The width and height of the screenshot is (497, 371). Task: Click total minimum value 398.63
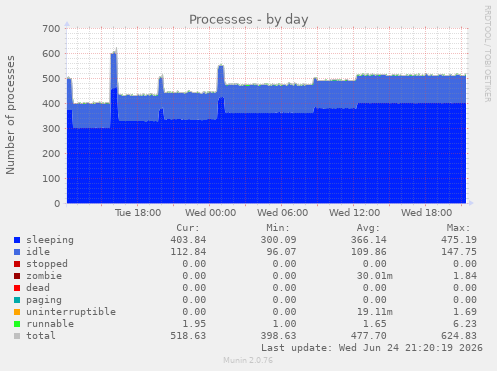pos(278,336)
